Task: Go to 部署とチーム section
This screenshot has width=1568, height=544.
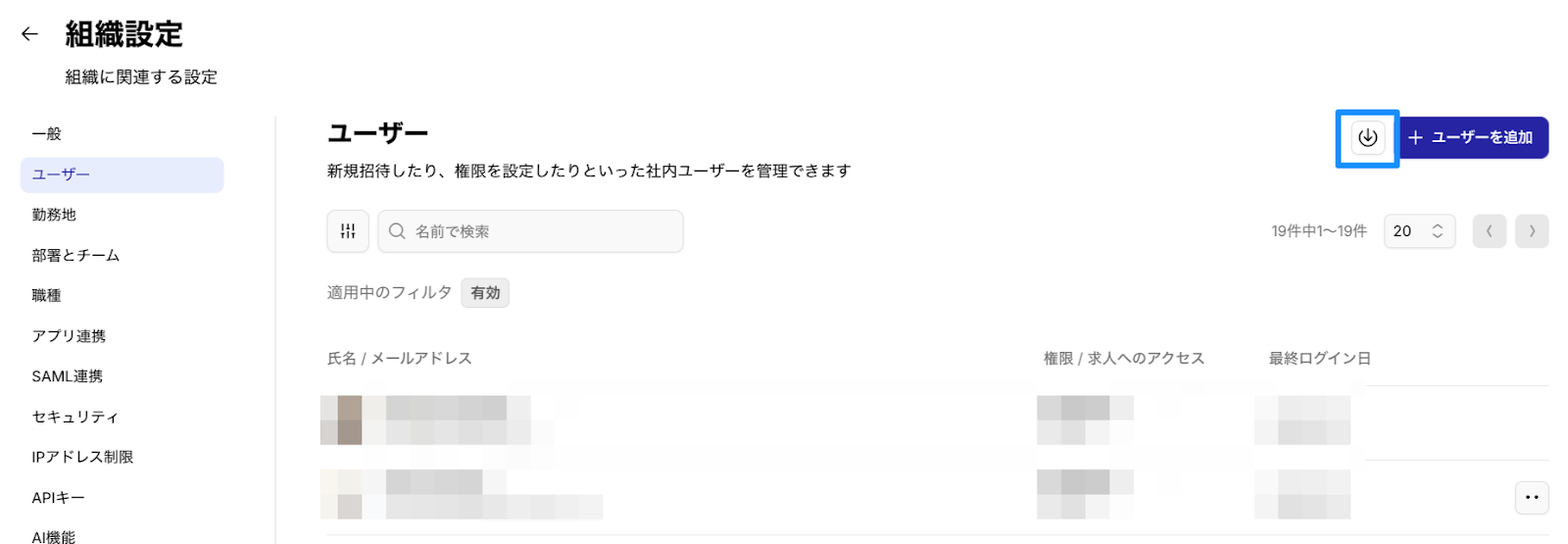Action: (x=75, y=256)
